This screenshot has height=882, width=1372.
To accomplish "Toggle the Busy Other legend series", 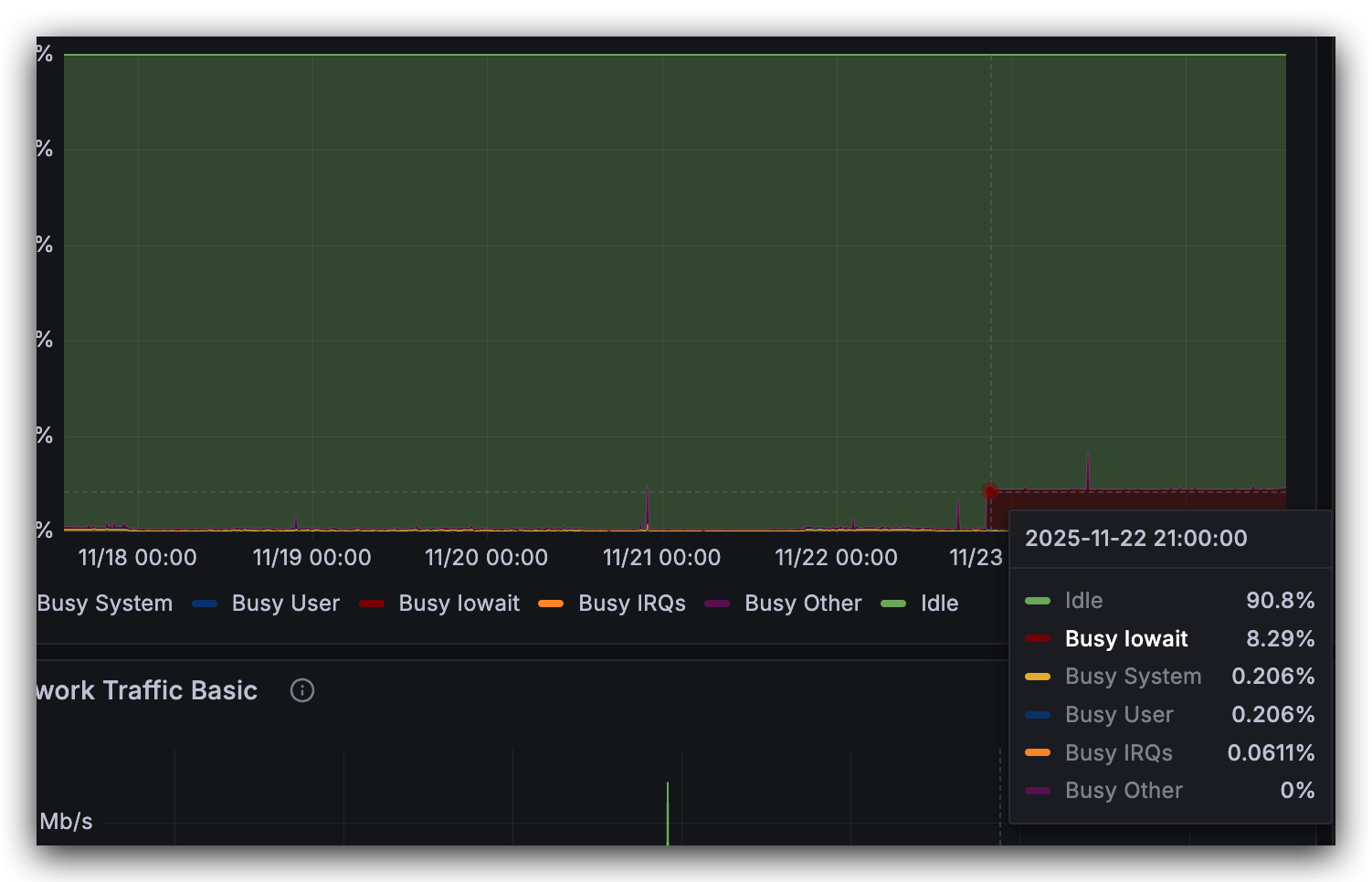I will (803, 604).
